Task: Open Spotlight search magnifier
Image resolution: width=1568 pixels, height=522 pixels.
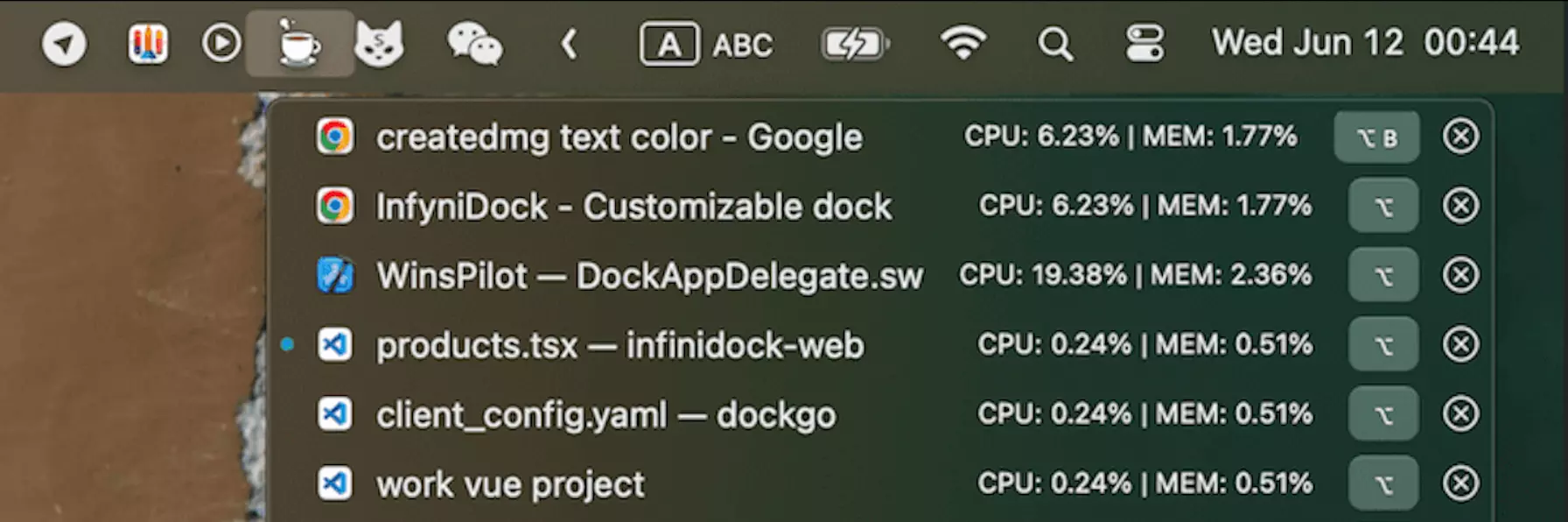Action: 1055,44
